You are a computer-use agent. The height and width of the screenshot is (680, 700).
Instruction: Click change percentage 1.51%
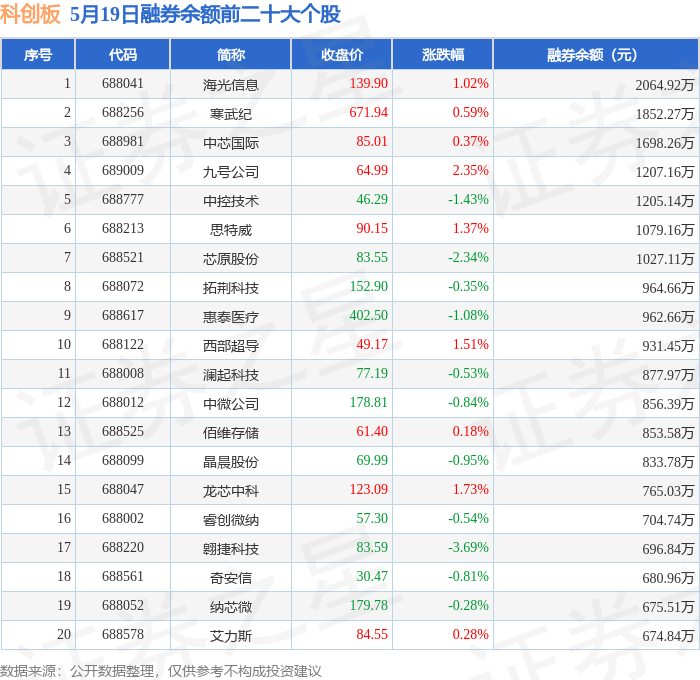tap(471, 345)
